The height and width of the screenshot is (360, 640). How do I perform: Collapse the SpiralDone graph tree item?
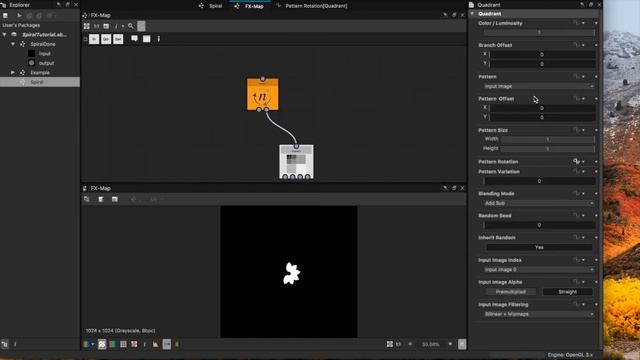[x=13, y=44]
